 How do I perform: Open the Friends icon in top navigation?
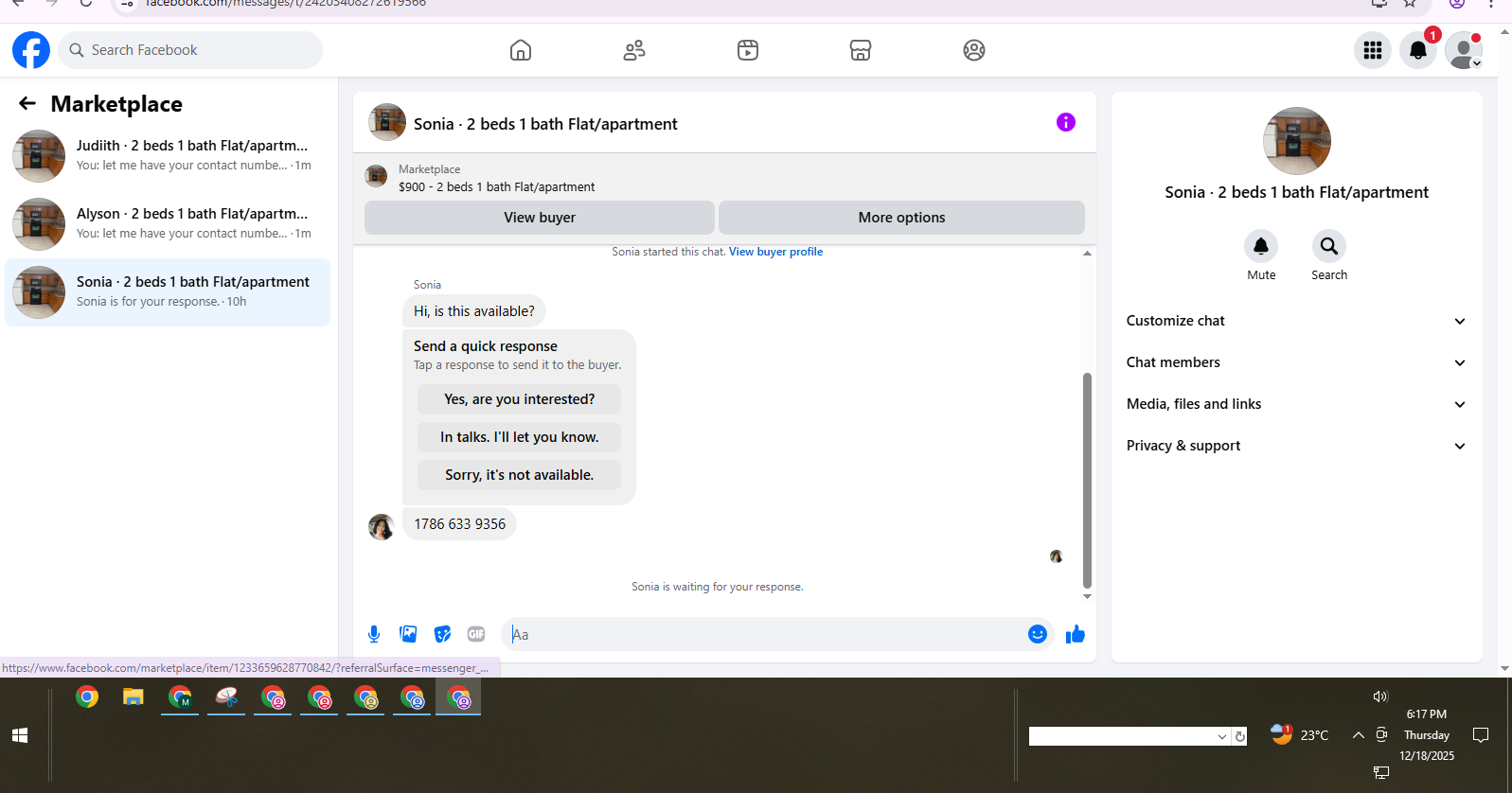coord(634,50)
